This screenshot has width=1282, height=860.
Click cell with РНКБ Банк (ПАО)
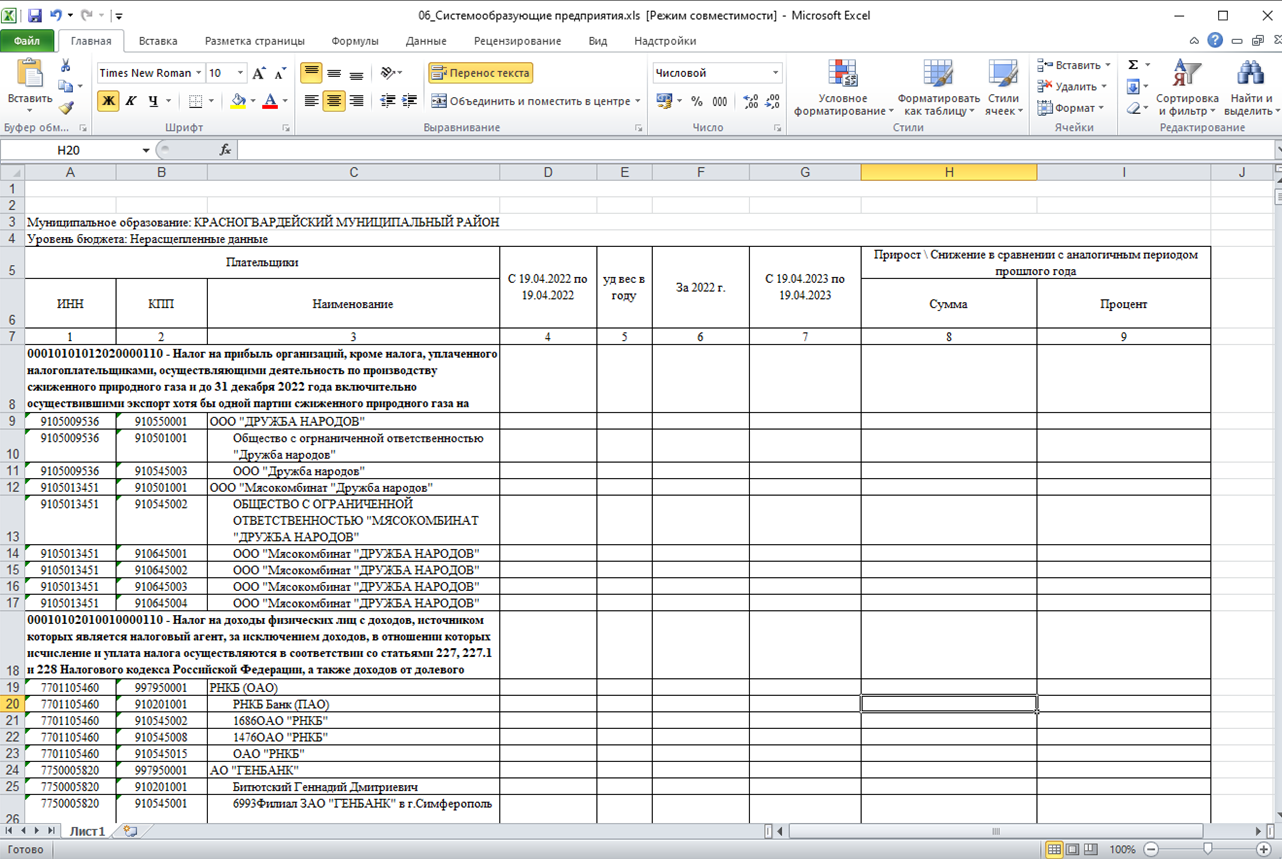[353, 704]
